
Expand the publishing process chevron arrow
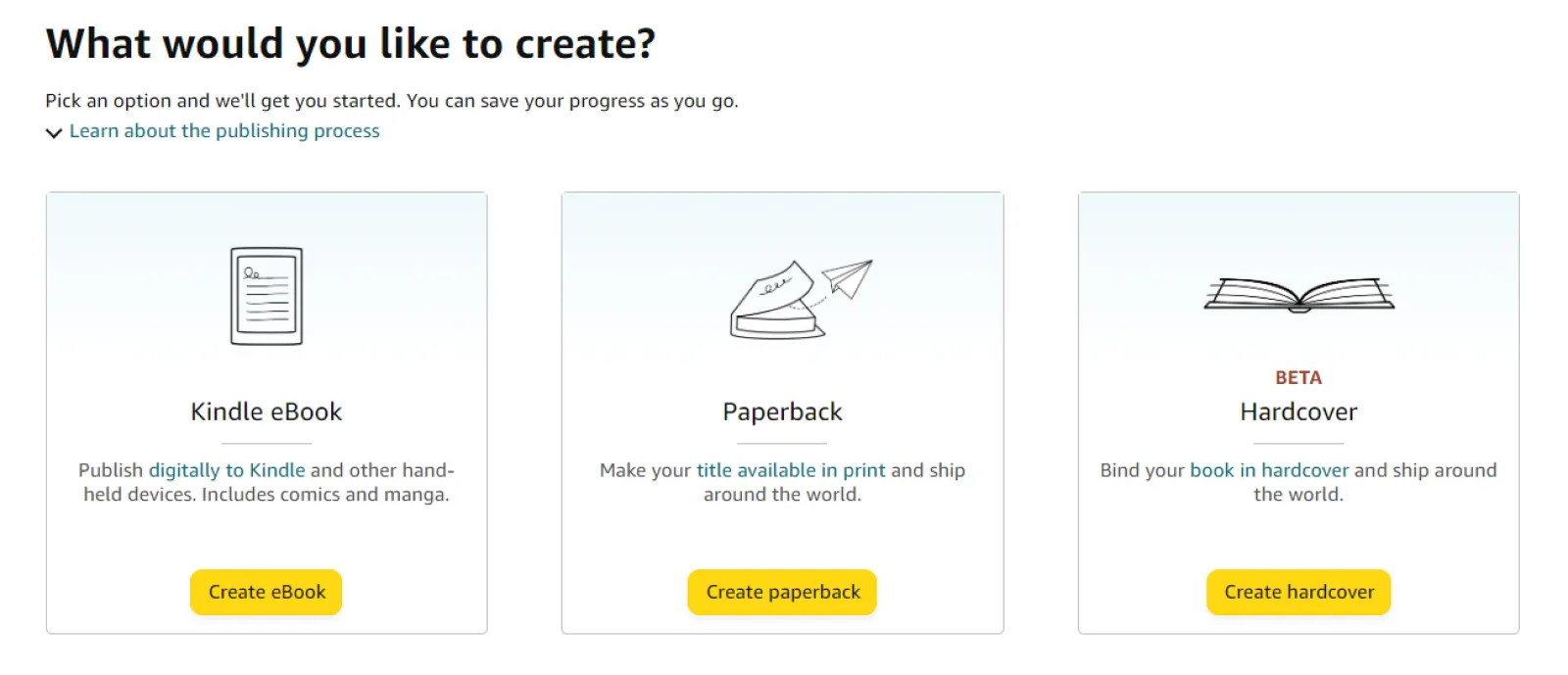[x=54, y=132]
